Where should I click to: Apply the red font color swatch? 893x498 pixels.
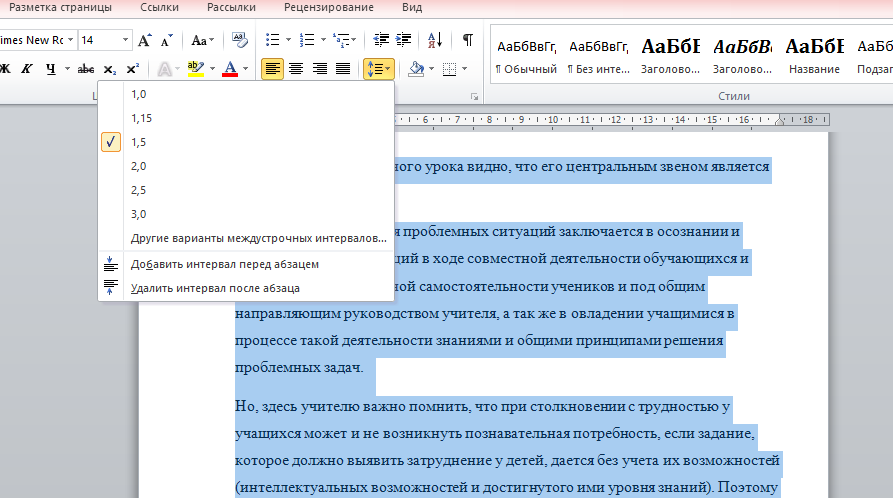coord(231,69)
